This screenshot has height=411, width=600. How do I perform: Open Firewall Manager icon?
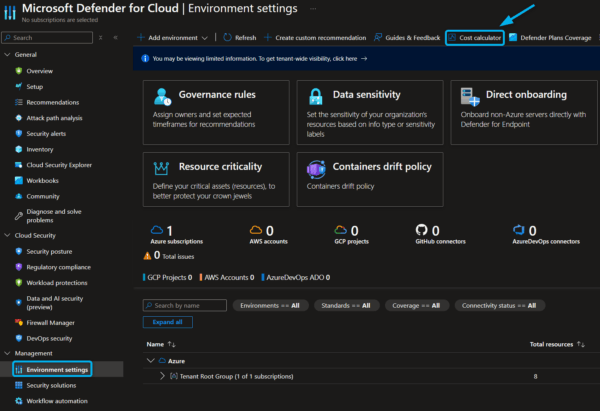[x=18, y=323]
